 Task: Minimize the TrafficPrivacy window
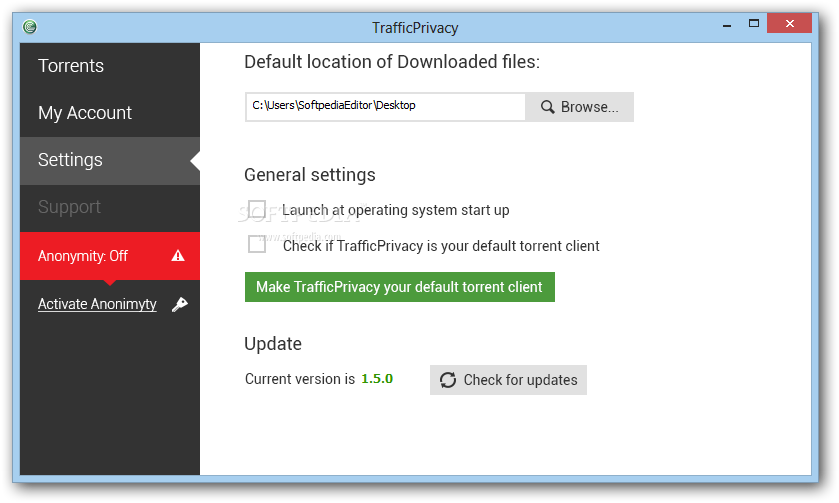727,25
